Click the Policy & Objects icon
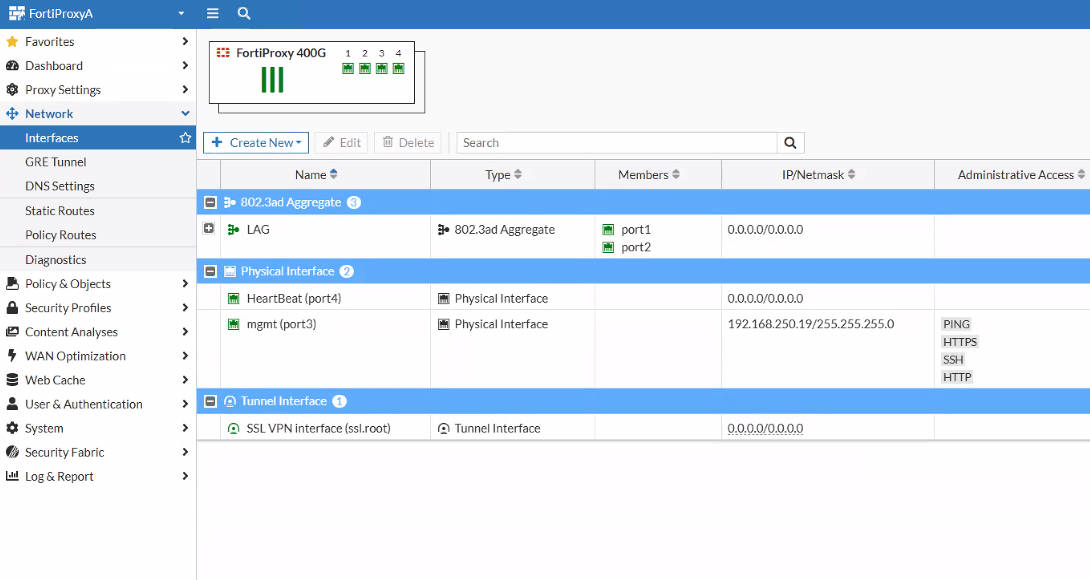This screenshot has width=1090, height=580. coord(12,283)
